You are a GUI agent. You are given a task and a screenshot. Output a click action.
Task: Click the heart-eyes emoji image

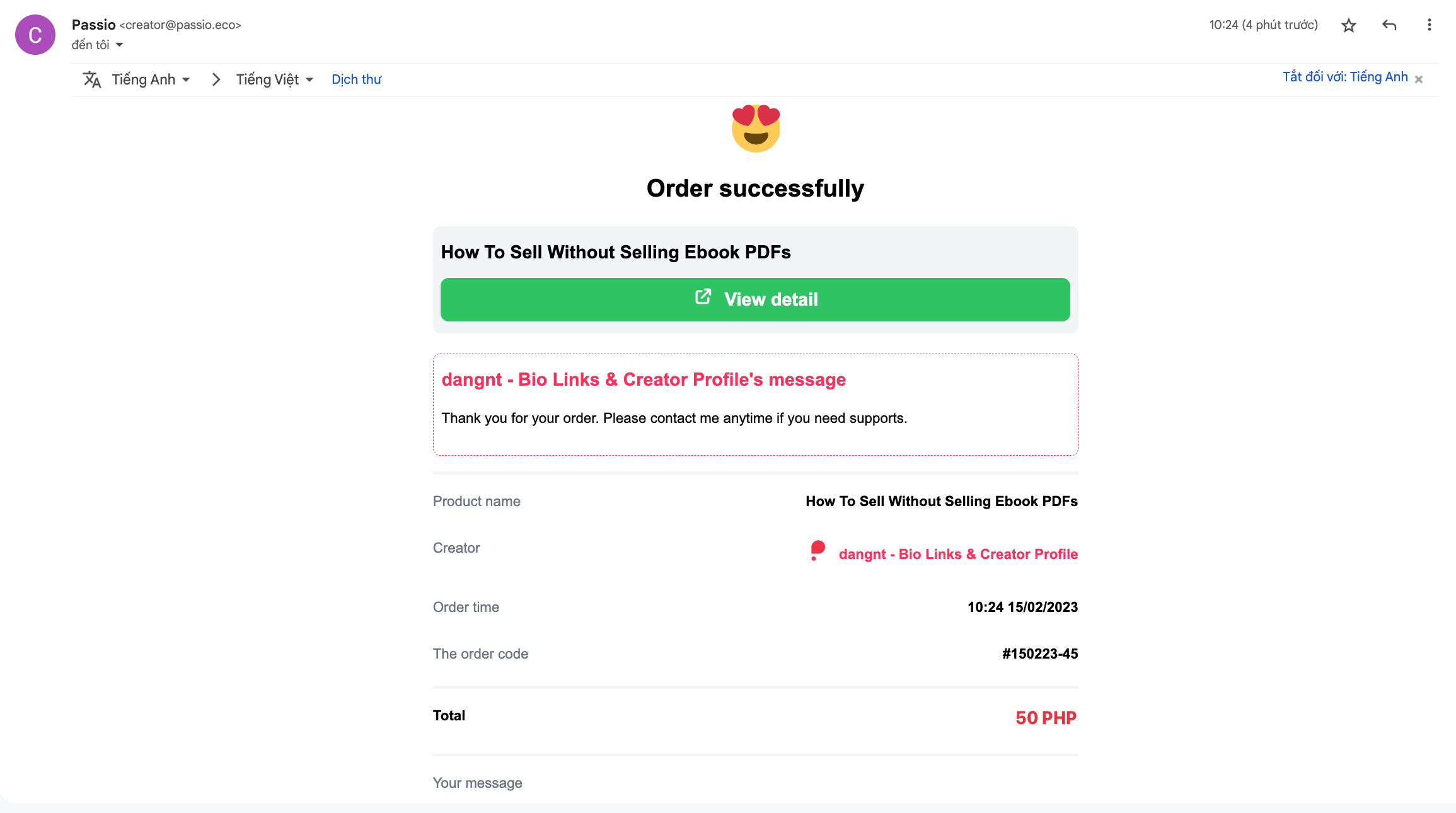(x=756, y=129)
